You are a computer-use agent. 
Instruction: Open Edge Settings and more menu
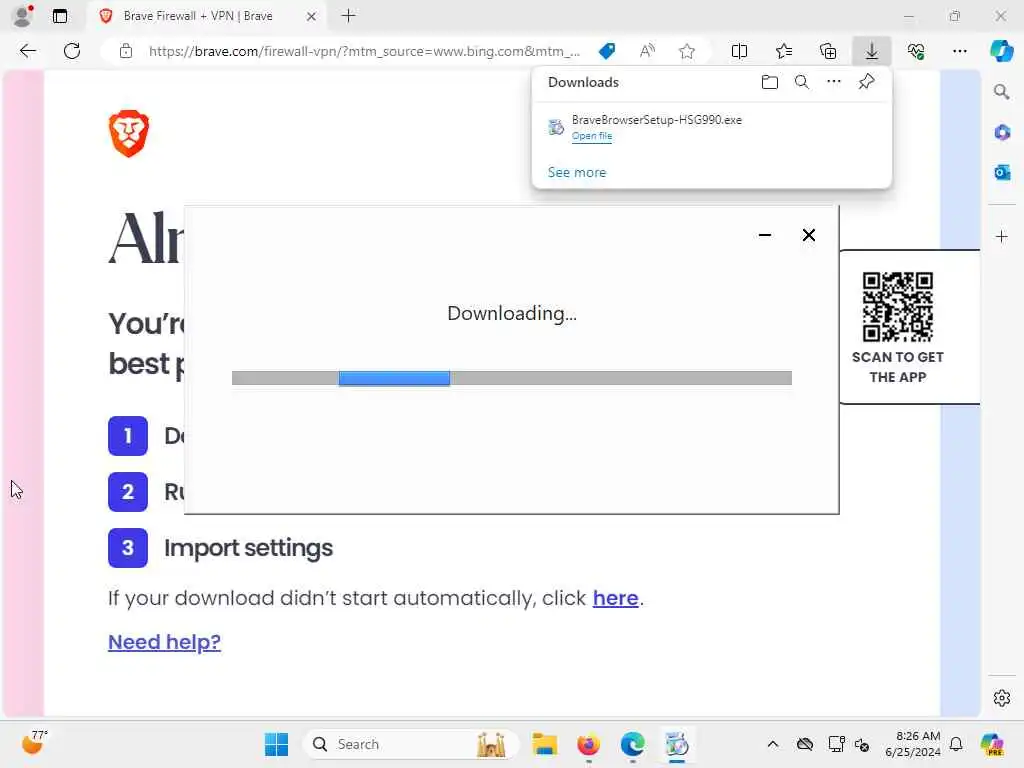959,51
